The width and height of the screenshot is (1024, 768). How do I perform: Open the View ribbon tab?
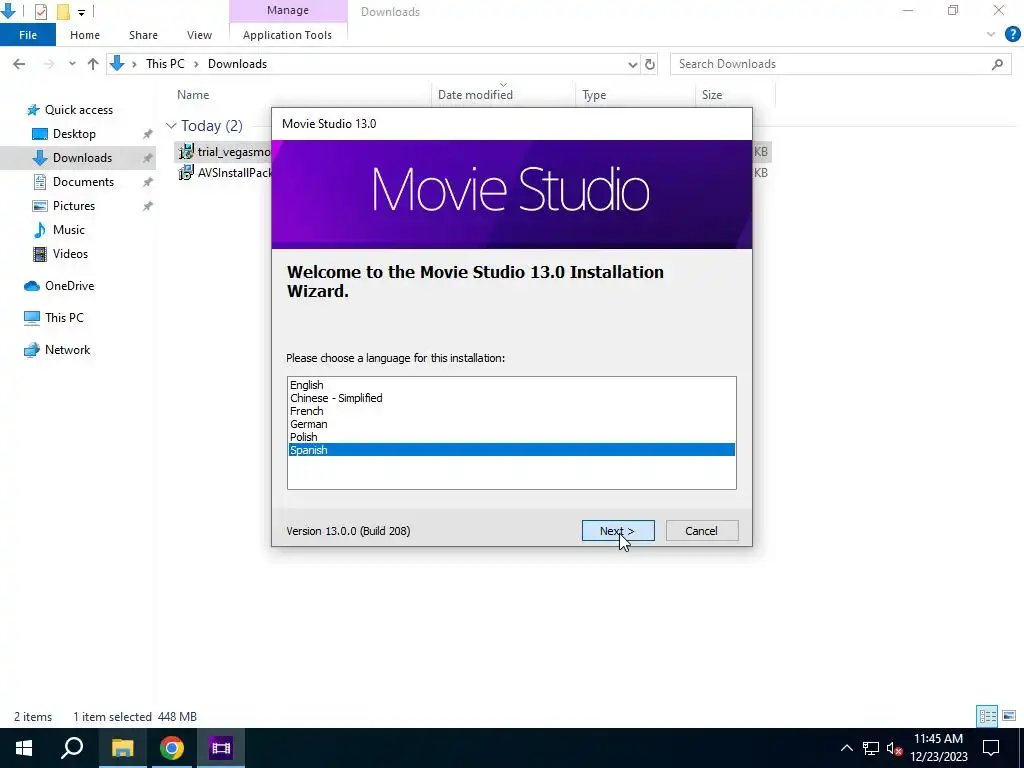pyautogui.click(x=199, y=35)
